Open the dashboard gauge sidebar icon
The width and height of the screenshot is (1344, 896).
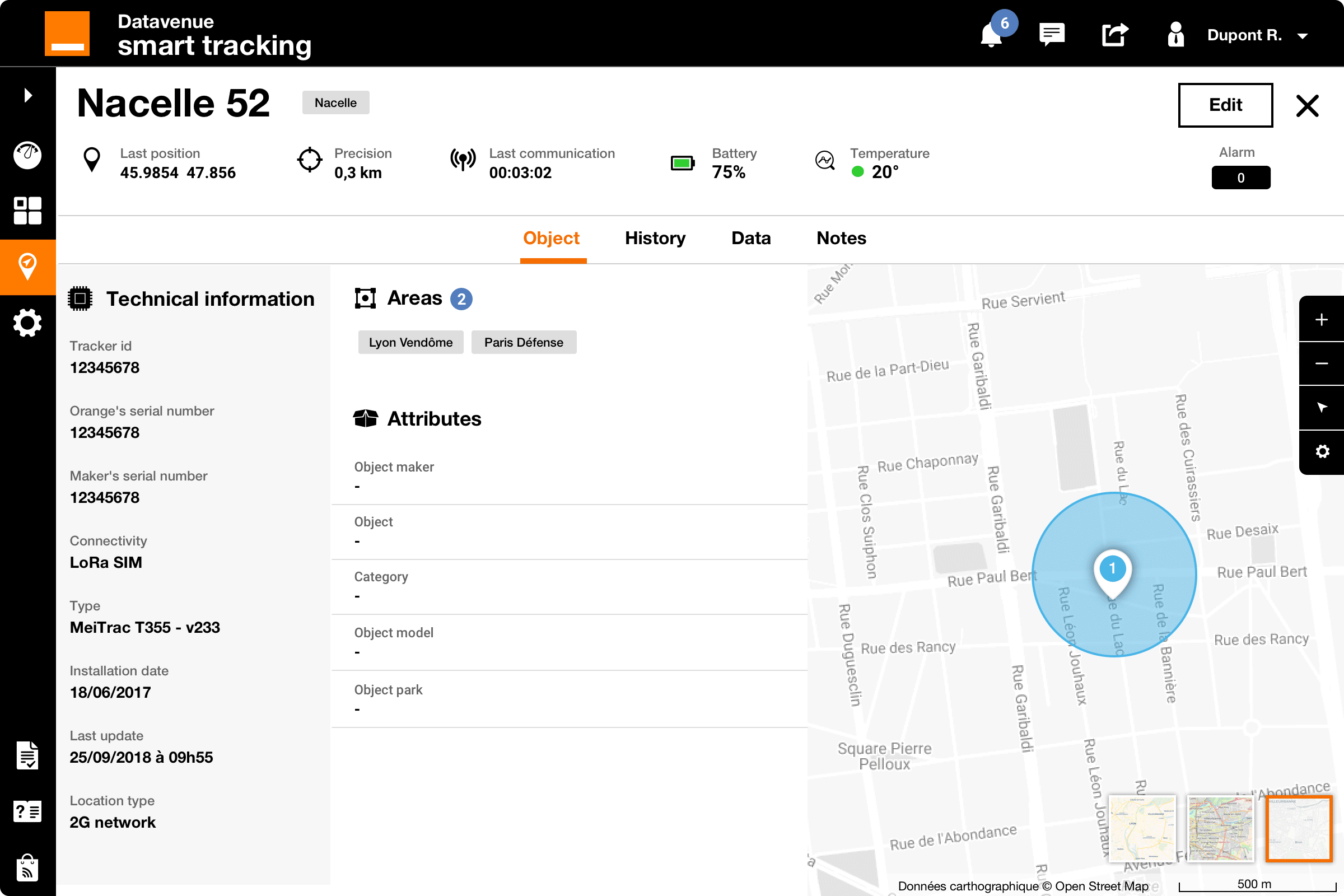click(x=27, y=155)
